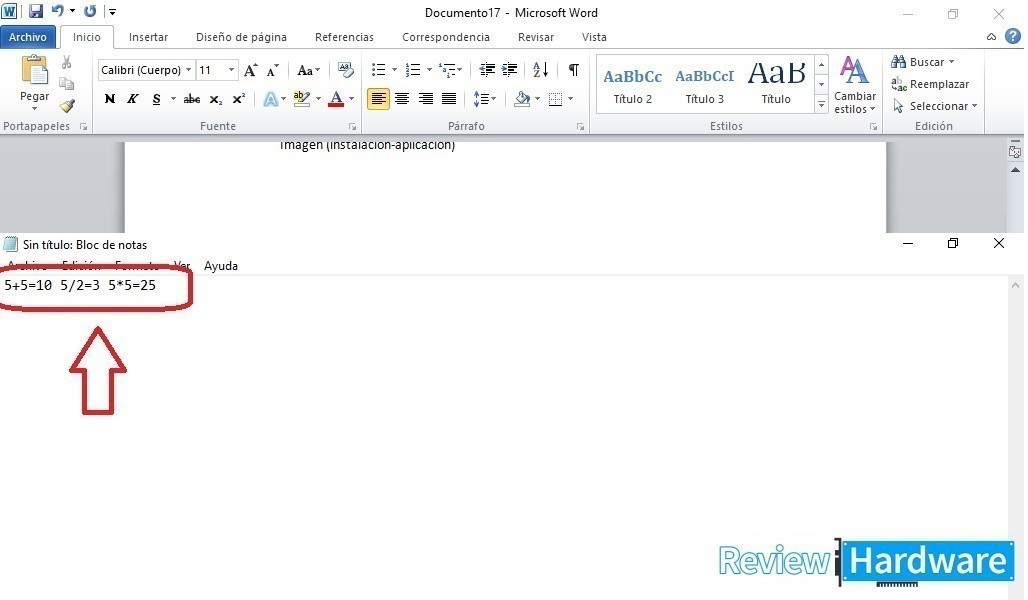
Task: Click in the Notepad text area
Action: pos(504,436)
